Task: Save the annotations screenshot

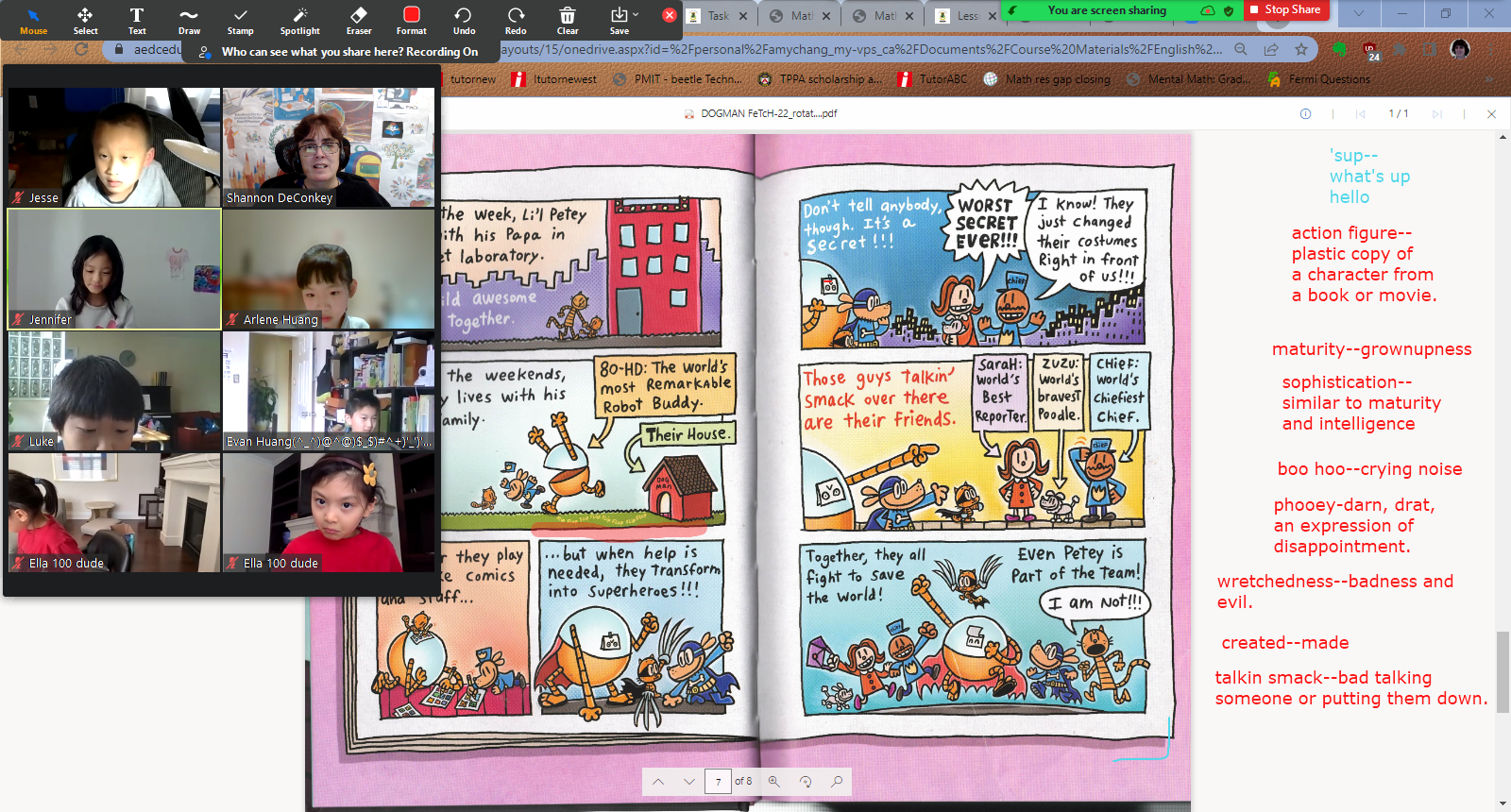Action: click(620, 20)
